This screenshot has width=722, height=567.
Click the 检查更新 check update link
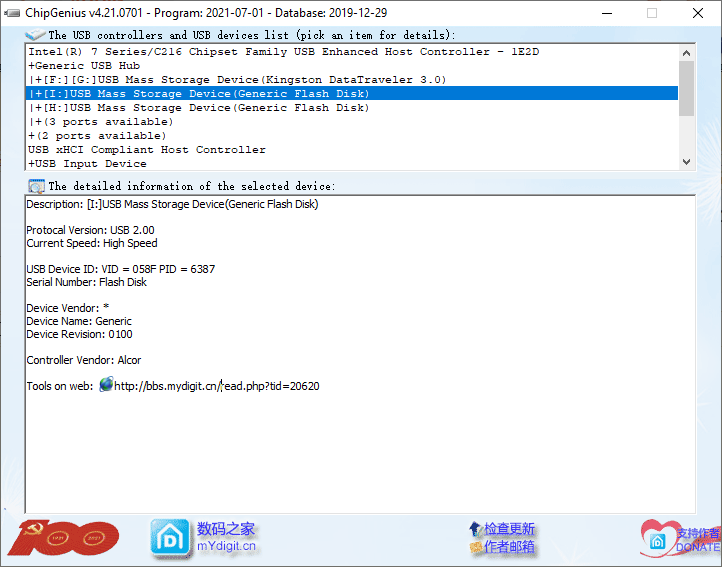pos(509,529)
